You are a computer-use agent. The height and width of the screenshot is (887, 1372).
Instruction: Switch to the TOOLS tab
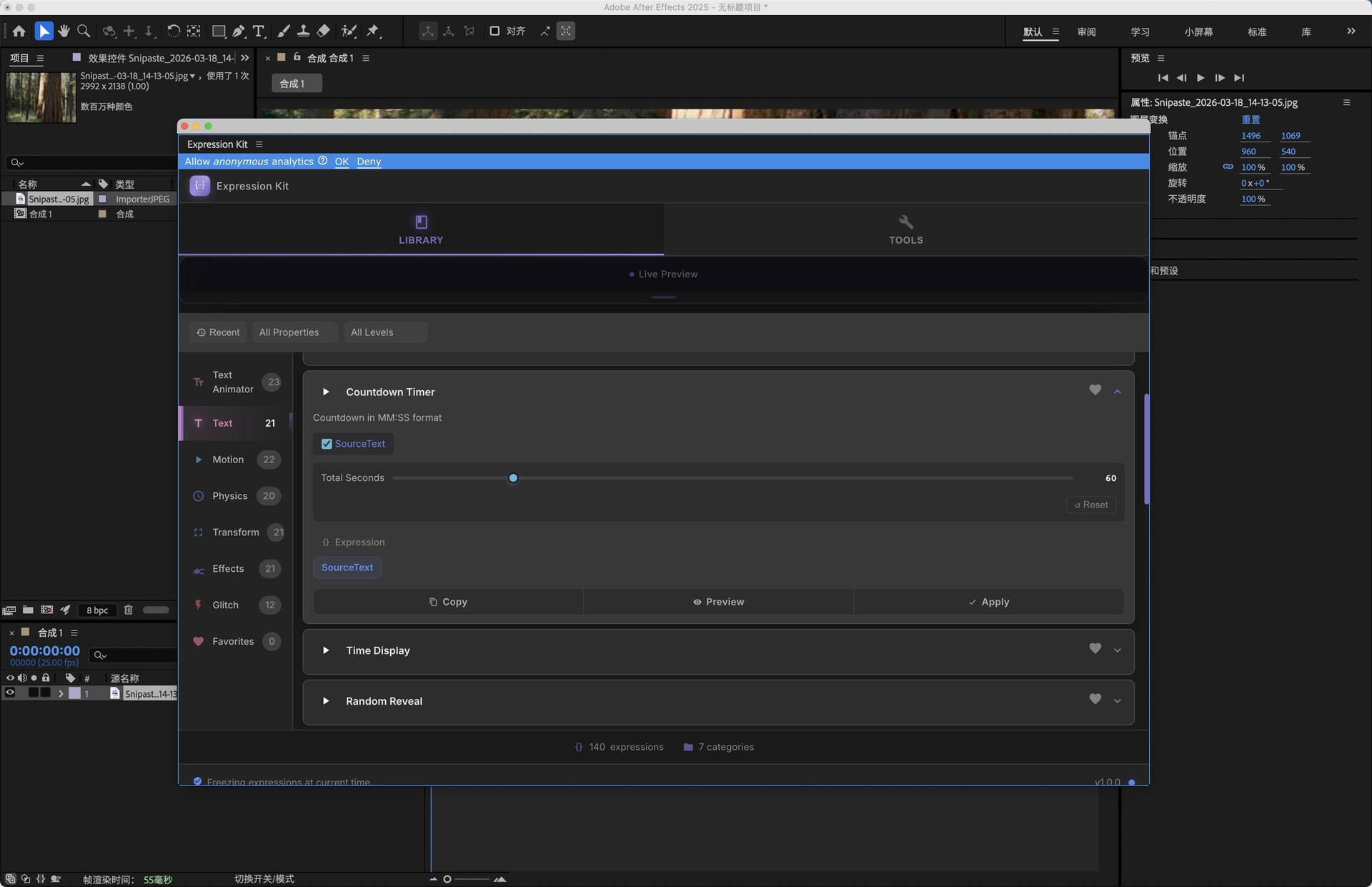pos(905,229)
